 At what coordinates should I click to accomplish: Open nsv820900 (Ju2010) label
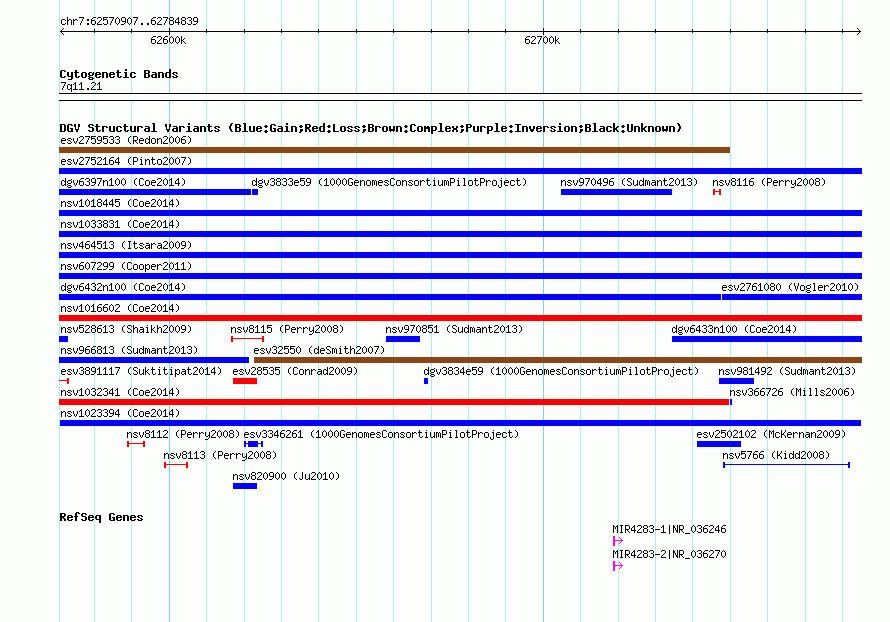(286, 476)
